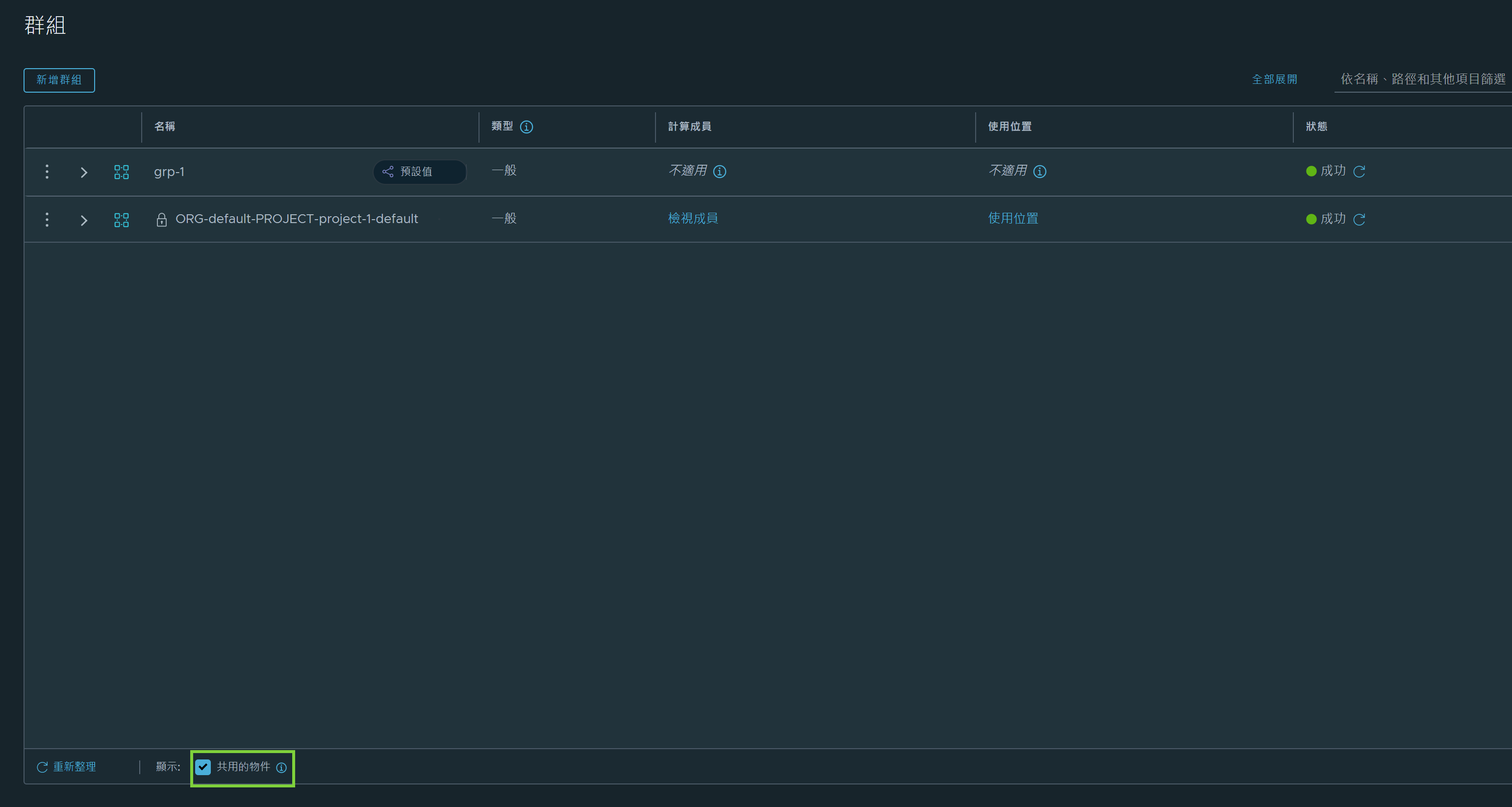Click the 計算成員 column header

pos(690,127)
